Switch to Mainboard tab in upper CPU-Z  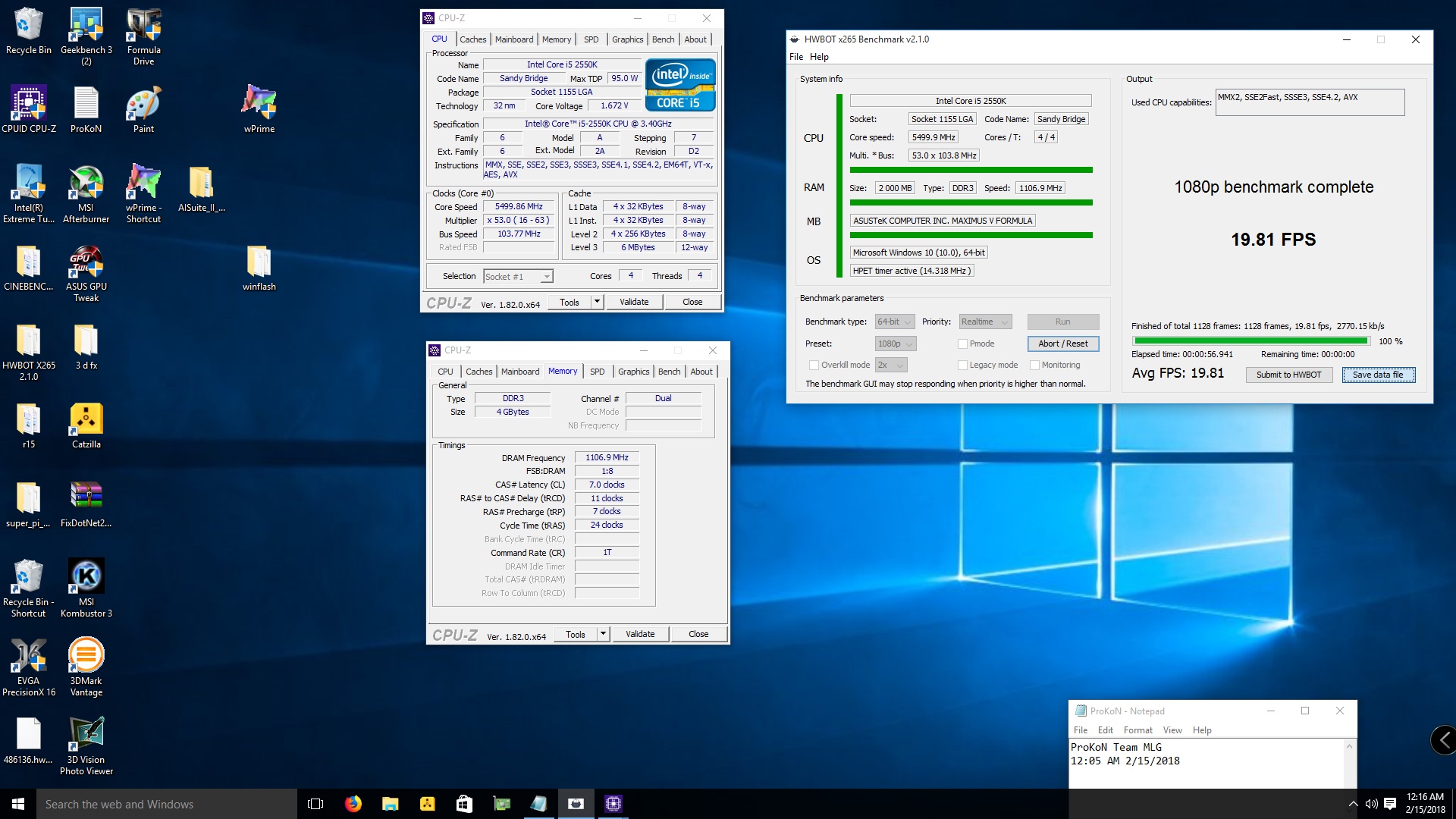pyautogui.click(x=514, y=39)
